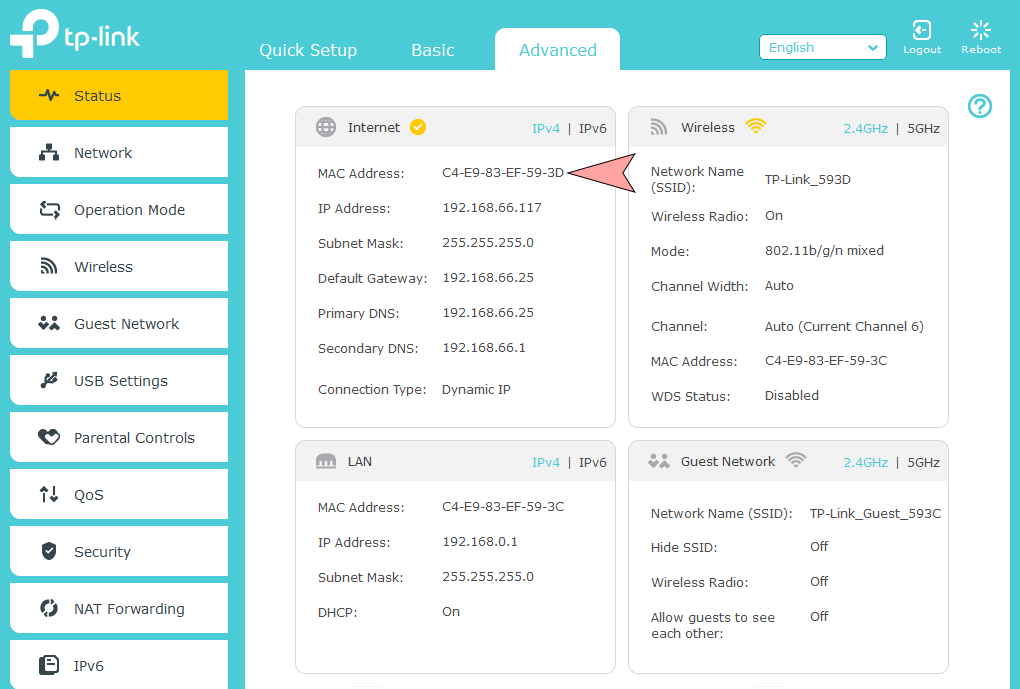Open the English language dropdown
This screenshot has height=689, width=1020.
[x=822, y=47]
